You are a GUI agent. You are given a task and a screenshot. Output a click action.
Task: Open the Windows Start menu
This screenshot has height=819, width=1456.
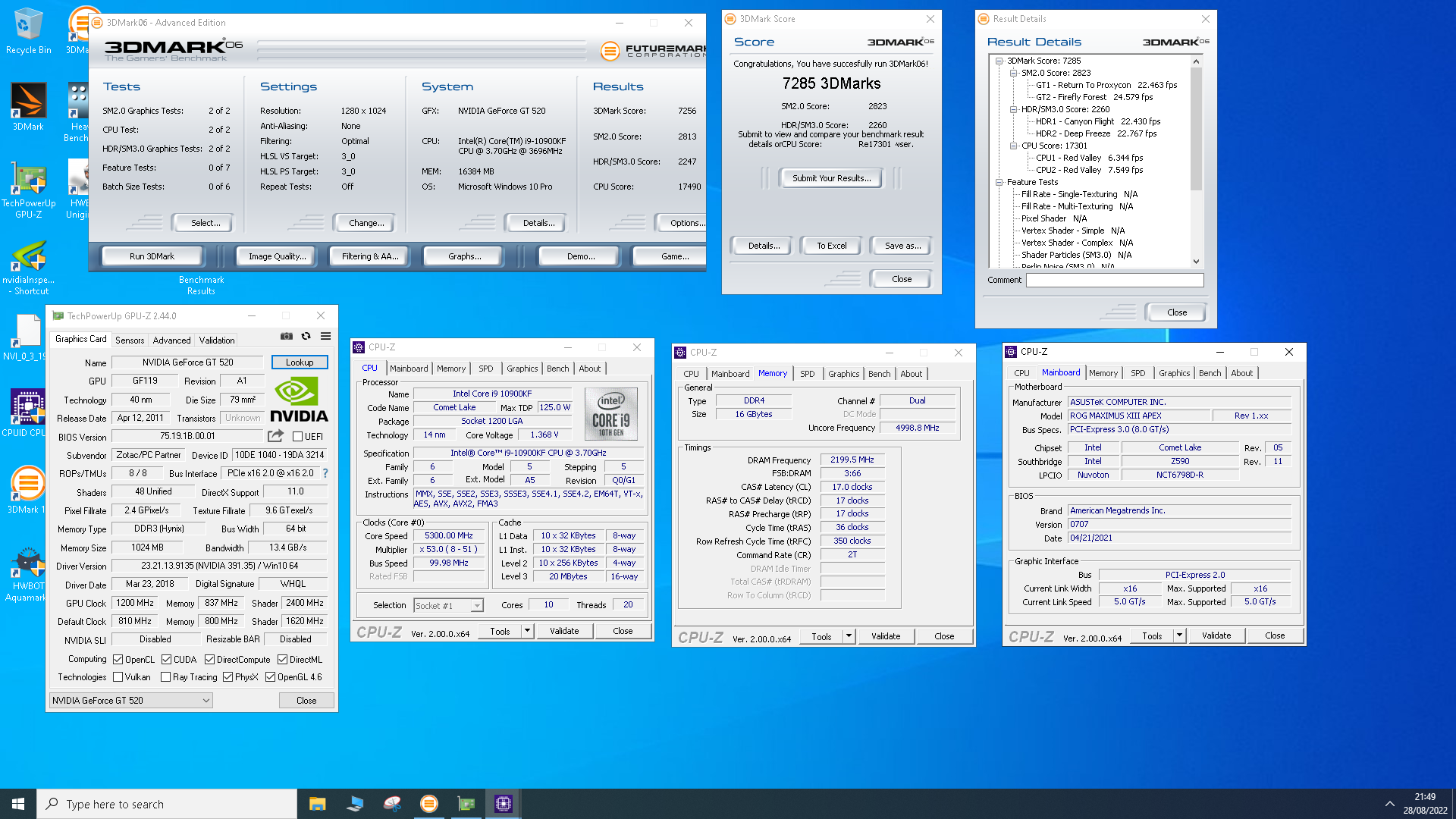[18, 804]
